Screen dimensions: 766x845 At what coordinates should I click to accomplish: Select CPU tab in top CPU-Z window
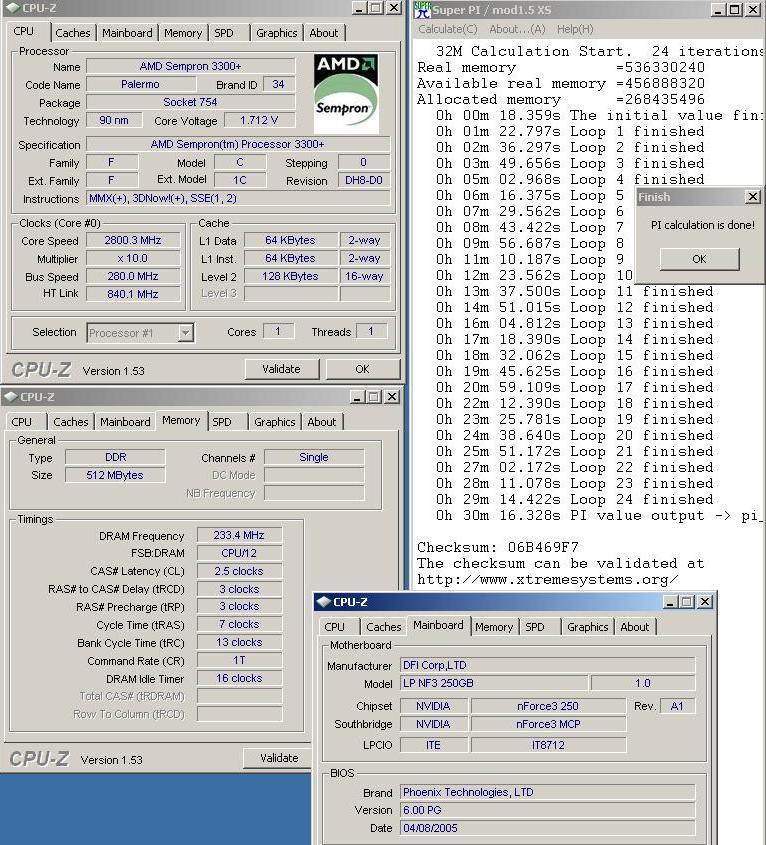pos(24,31)
